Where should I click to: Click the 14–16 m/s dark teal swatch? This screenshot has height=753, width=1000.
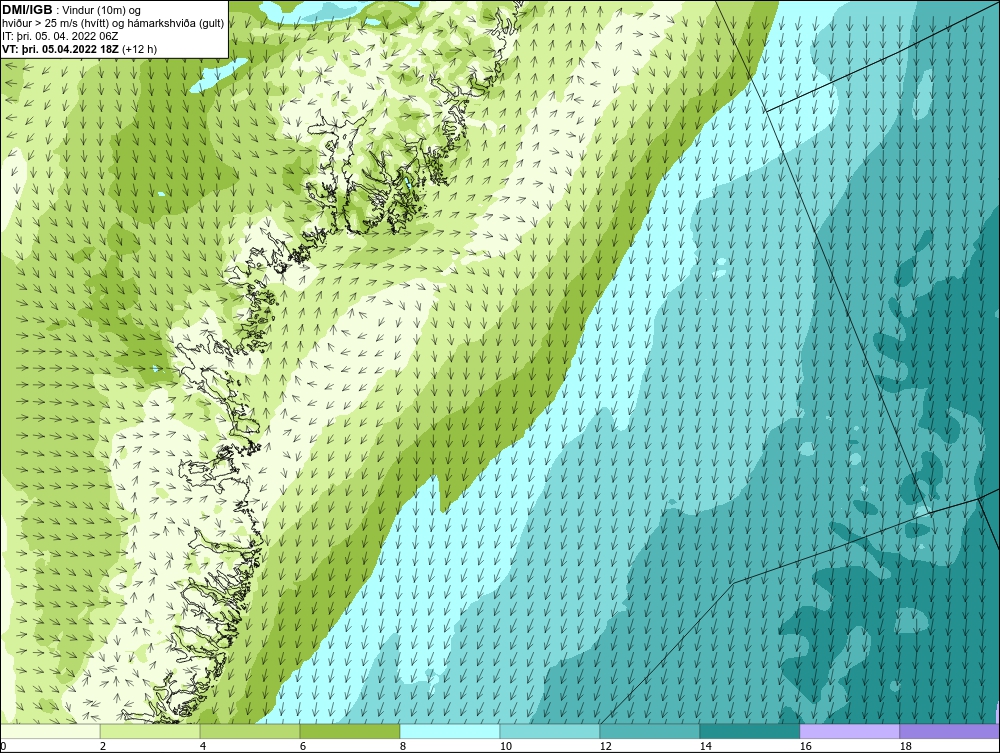coord(749,731)
